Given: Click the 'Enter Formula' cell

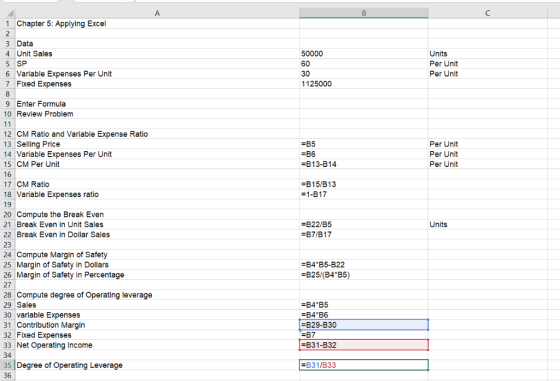Looking at the screenshot, I should pyautogui.click(x=157, y=104).
